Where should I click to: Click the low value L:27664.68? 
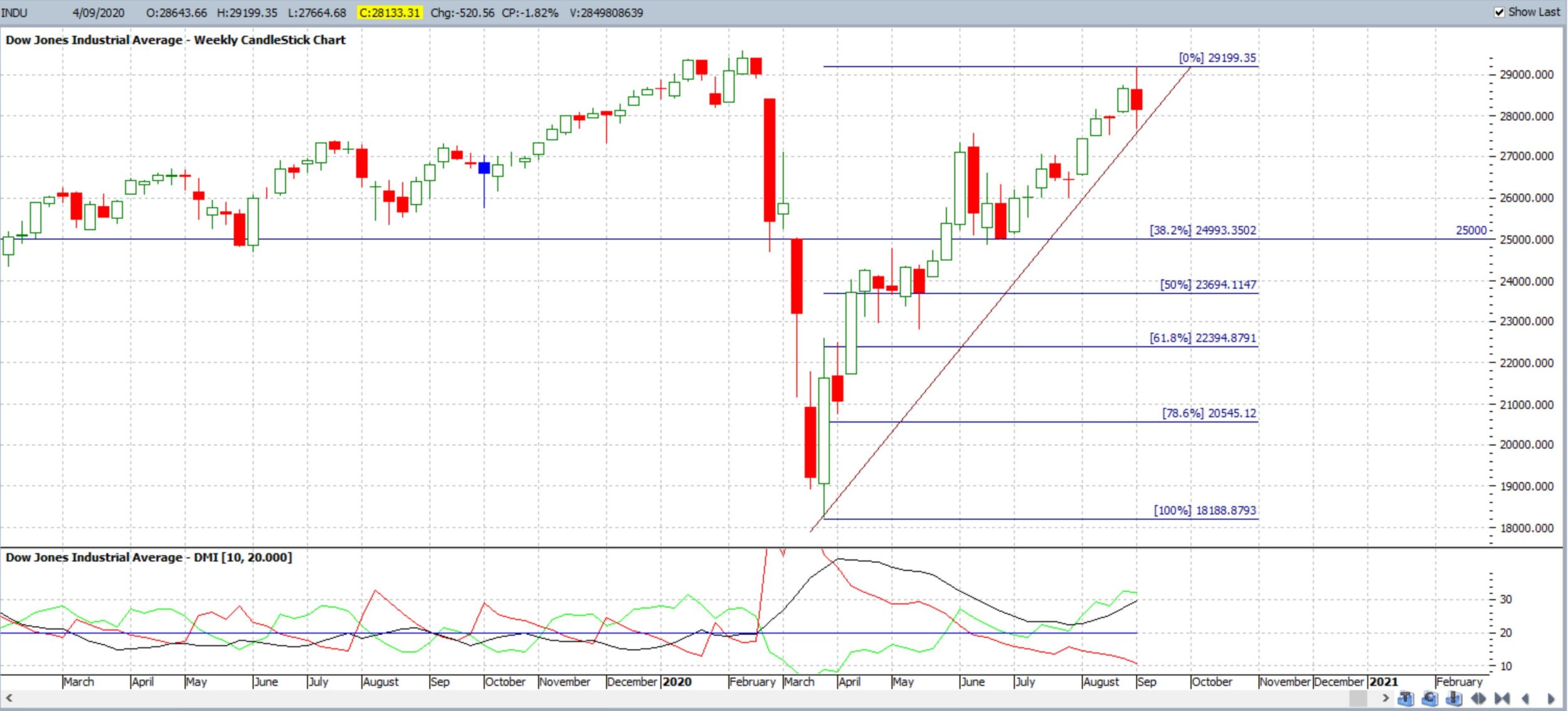pyautogui.click(x=317, y=13)
